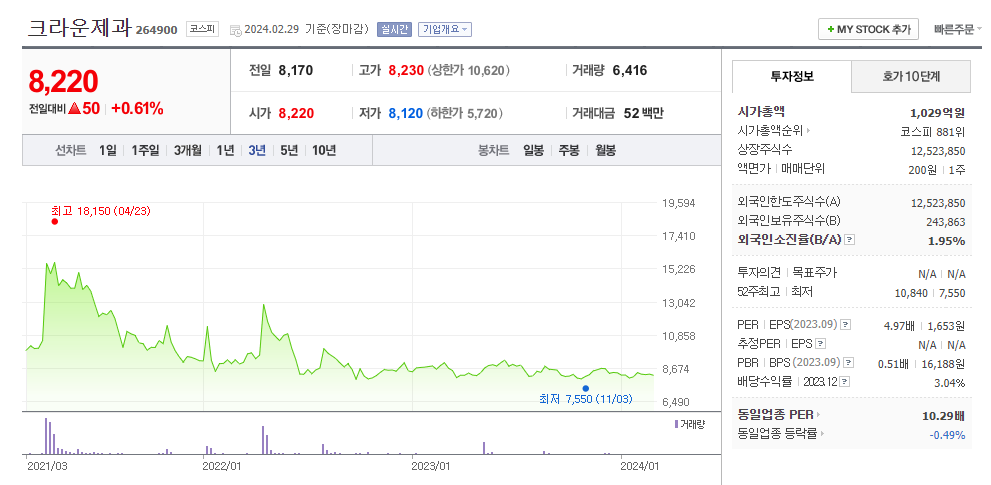Click the 코스피 market badge
991x485 pixels.
point(202,29)
